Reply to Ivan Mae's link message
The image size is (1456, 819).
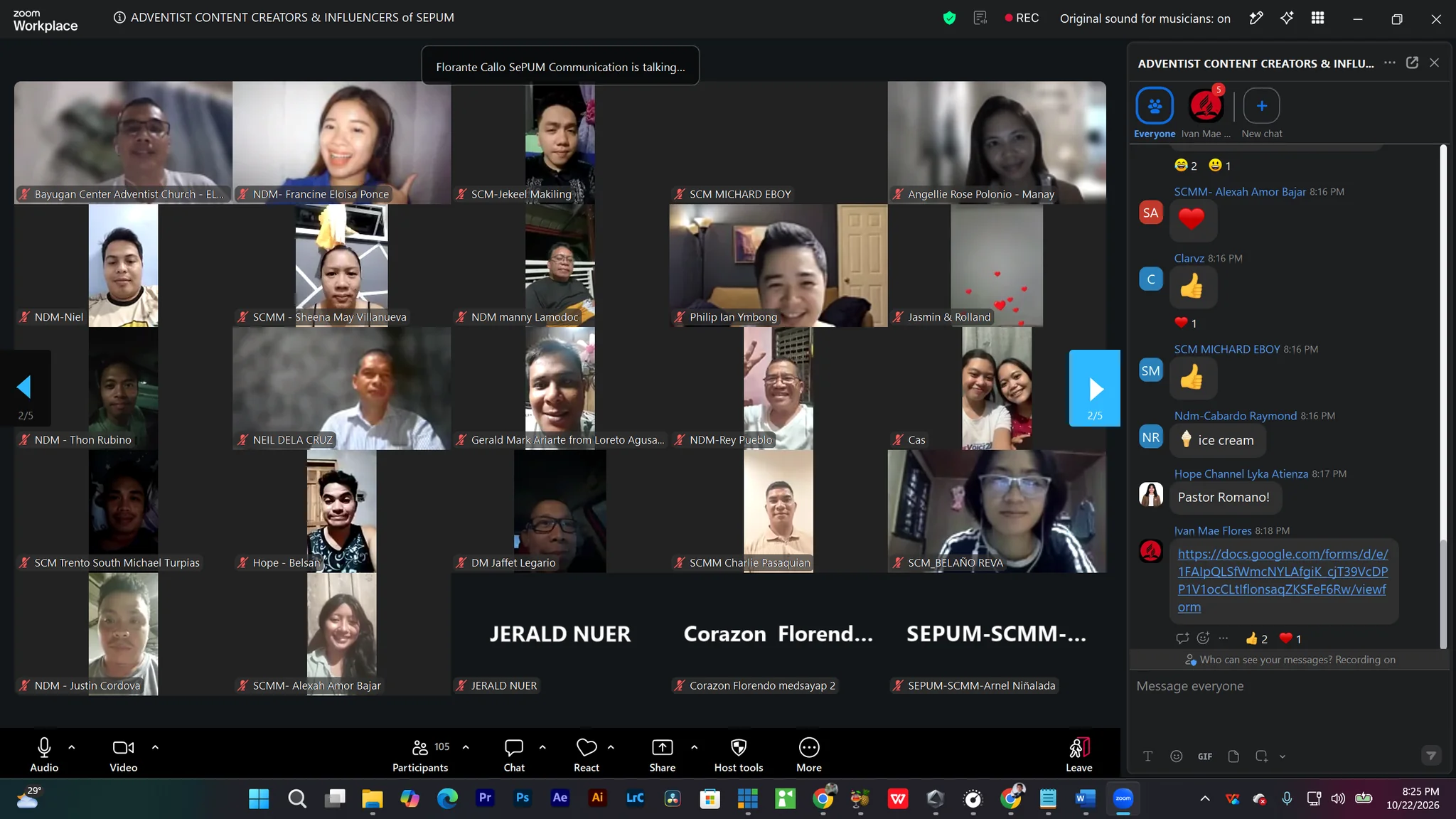click(1182, 638)
